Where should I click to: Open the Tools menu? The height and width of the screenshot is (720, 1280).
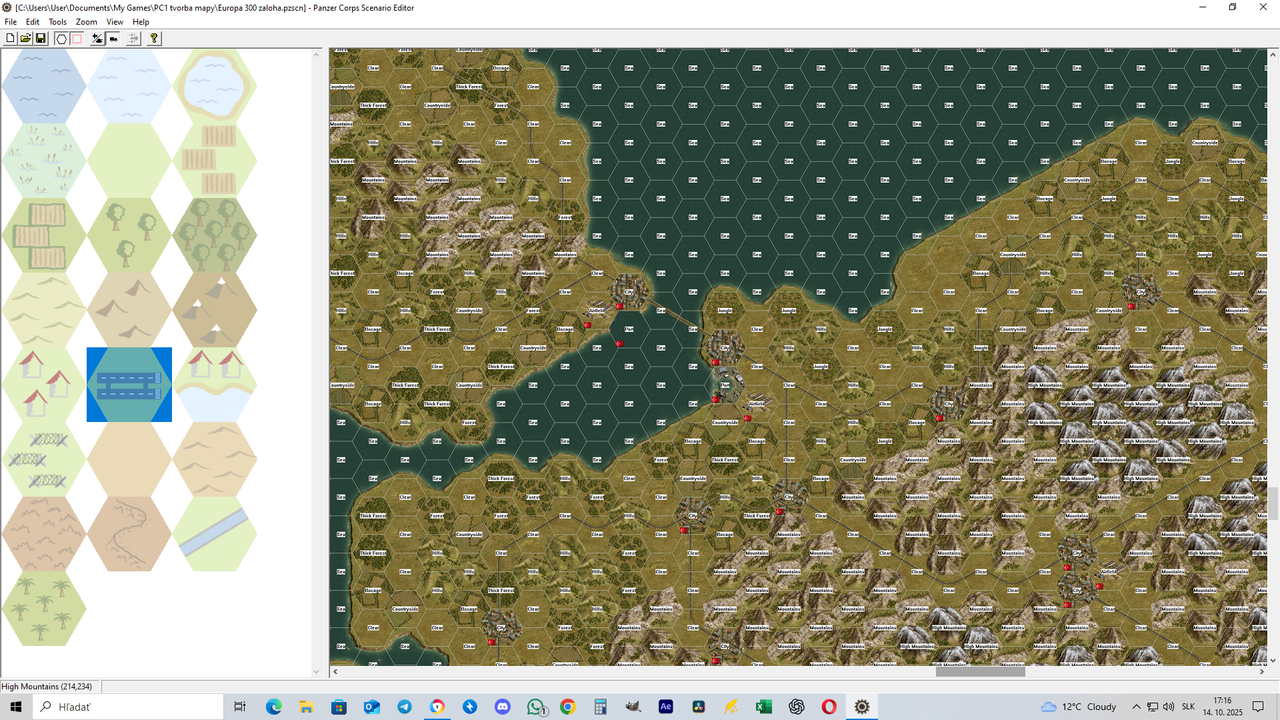(x=58, y=22)
